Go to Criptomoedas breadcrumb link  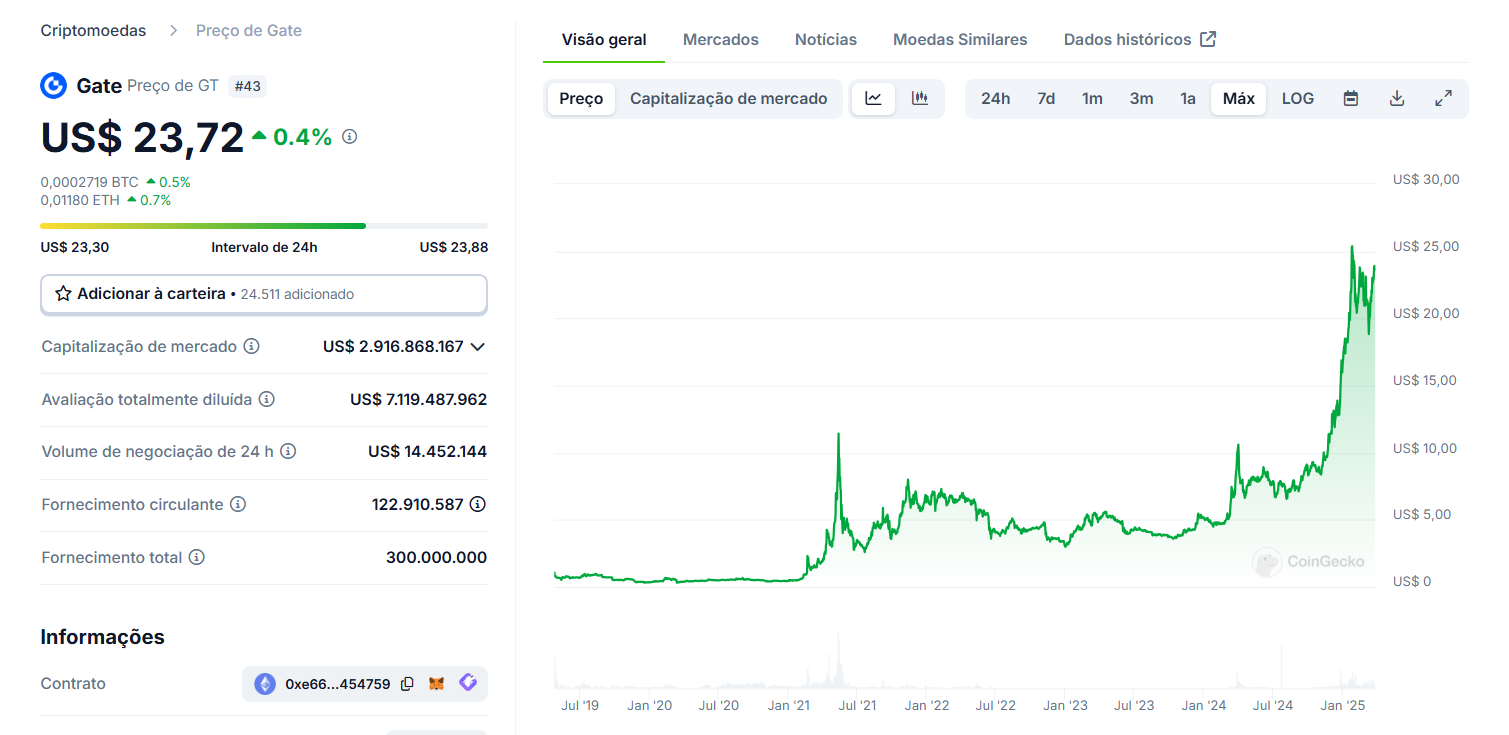(x=93, y=30)
